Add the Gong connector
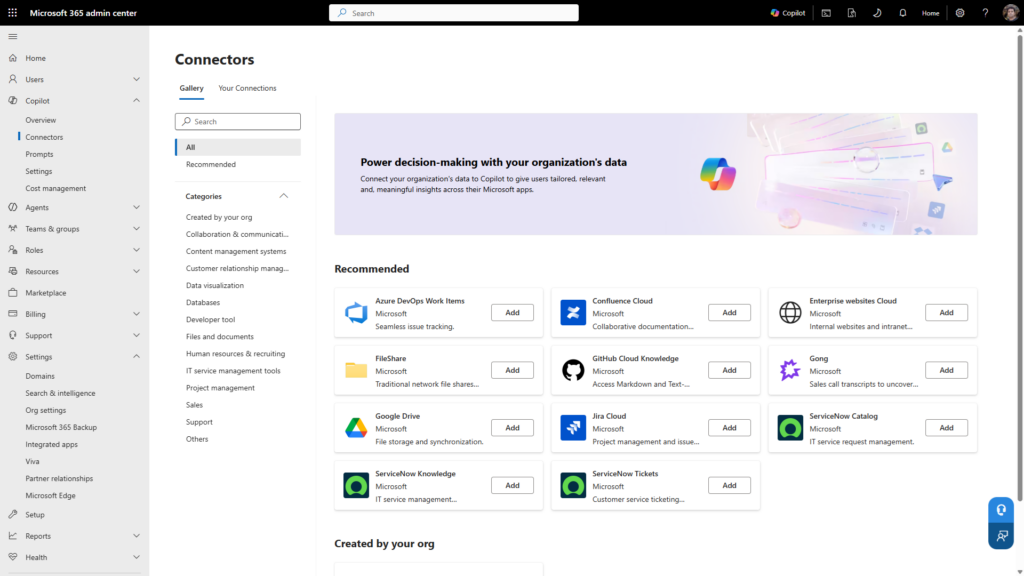 [x=946, y=370]
